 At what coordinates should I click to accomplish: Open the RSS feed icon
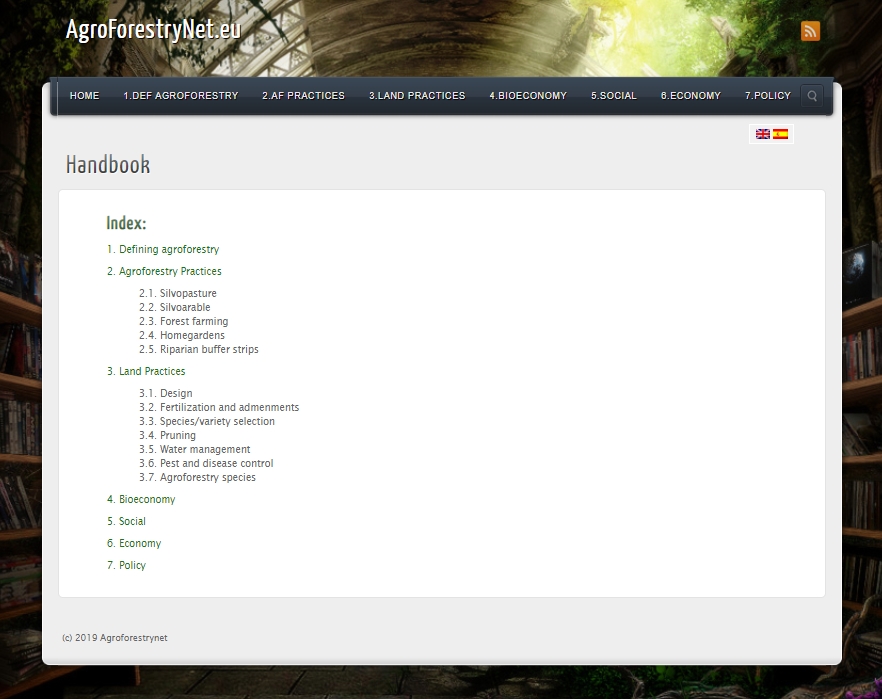point(810,31)
